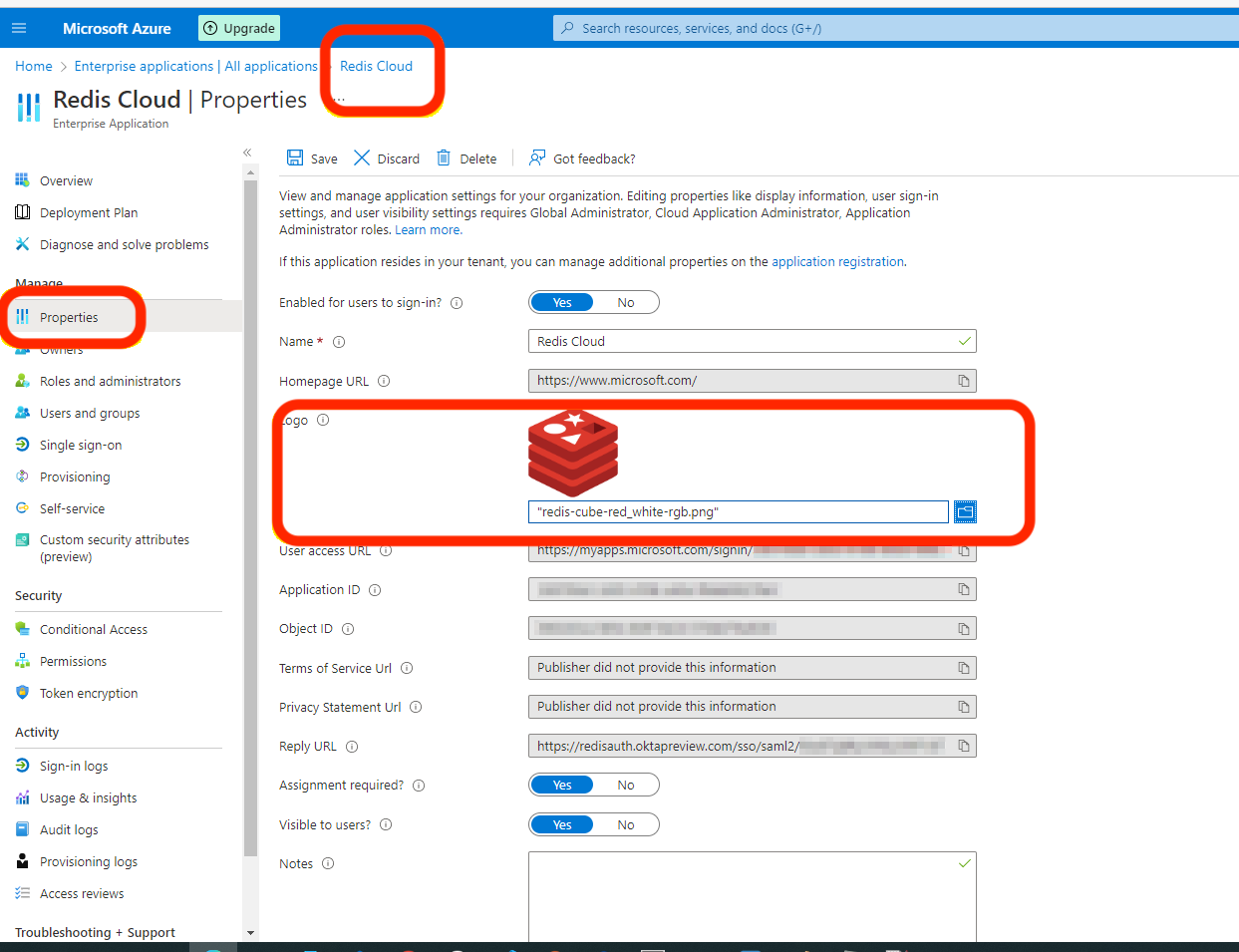Open Users and groups in sidebar
Screen dimensions: 1239x952
pos(89,413)
